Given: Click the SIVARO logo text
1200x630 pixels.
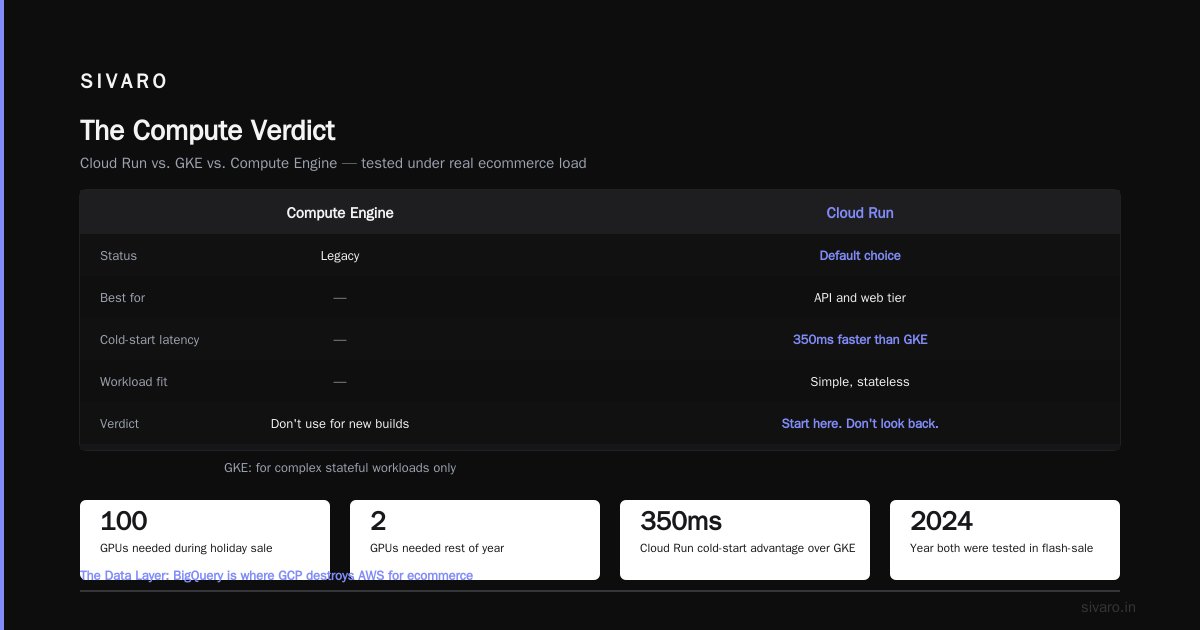Looking at the screenshot, I should point(124,82).
